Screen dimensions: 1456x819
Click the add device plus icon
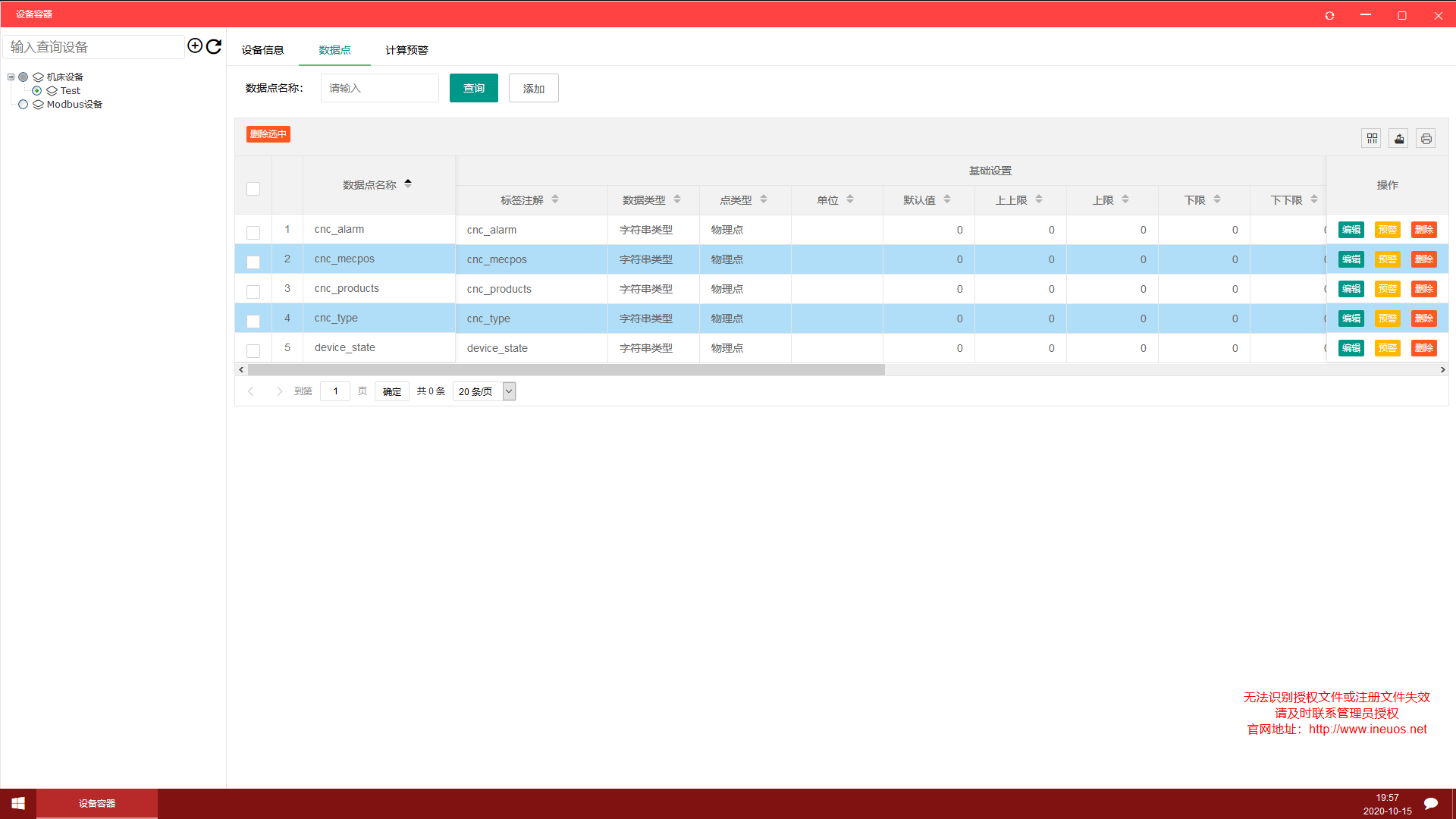tap(195, 46)
